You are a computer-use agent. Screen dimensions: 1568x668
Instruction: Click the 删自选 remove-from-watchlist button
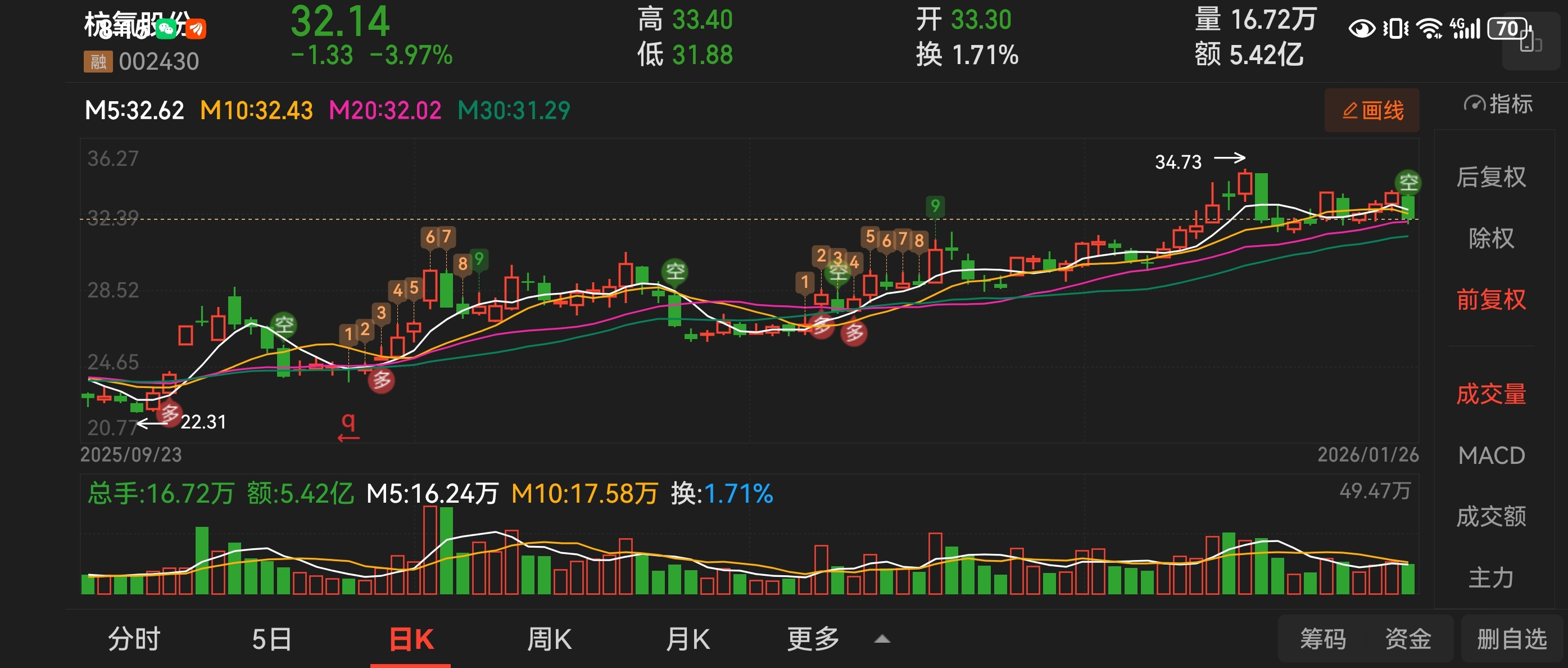tap(1511, 639)
